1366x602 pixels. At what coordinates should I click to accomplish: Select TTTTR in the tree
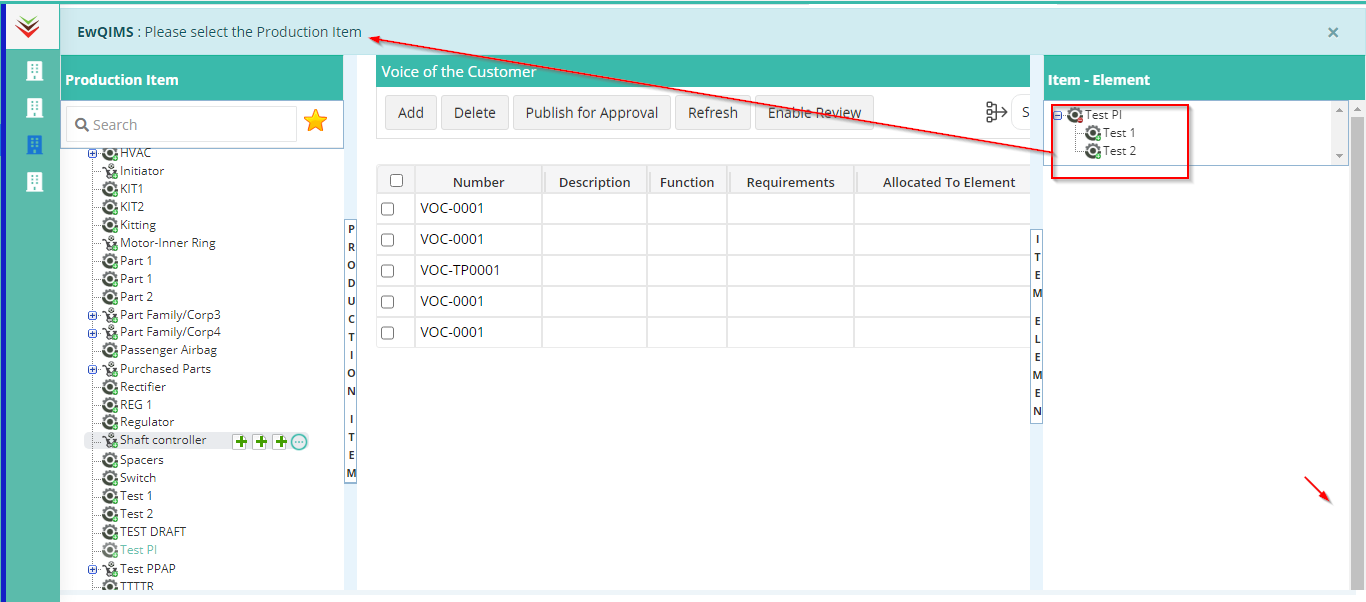[137, 587]
